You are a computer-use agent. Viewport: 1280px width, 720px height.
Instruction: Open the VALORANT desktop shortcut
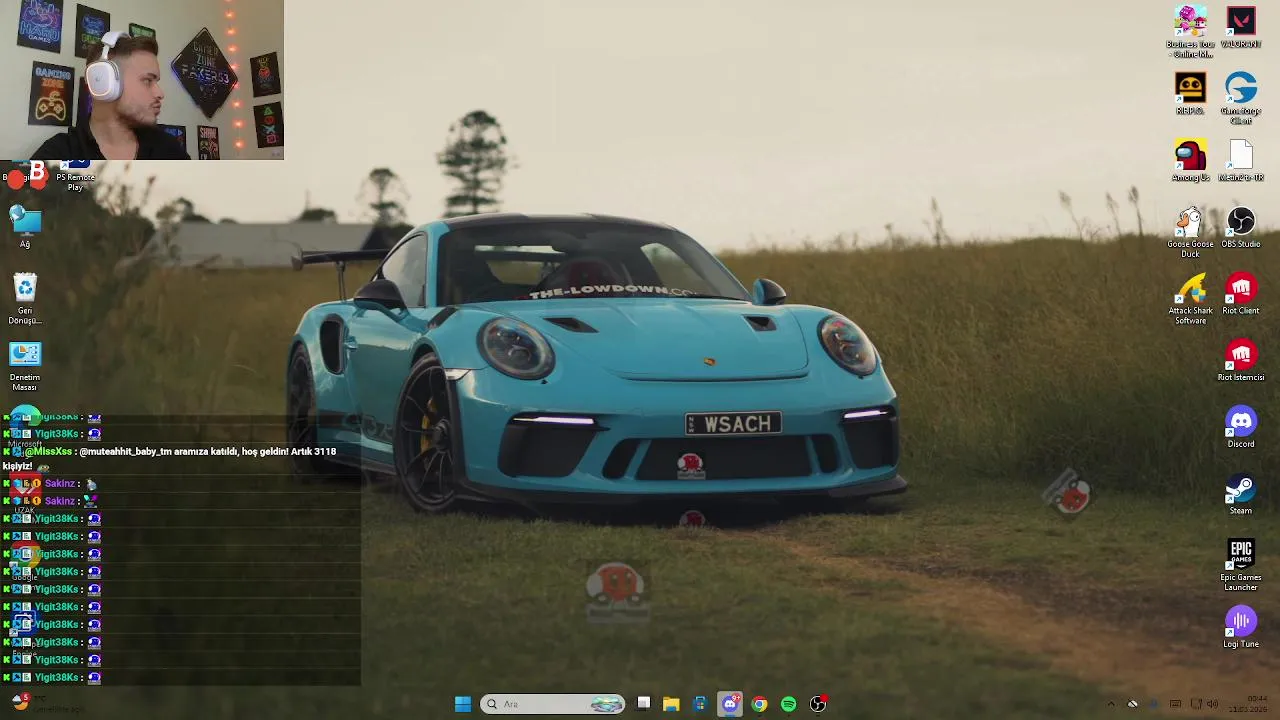tap(1241, 27)
